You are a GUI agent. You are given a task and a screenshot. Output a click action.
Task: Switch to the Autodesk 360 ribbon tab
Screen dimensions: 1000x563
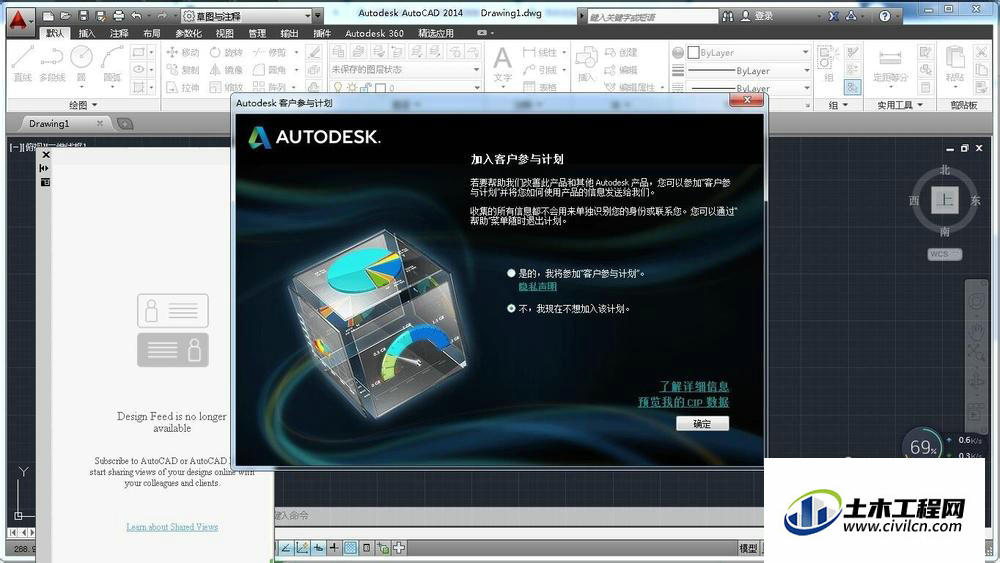click(374, 33)
